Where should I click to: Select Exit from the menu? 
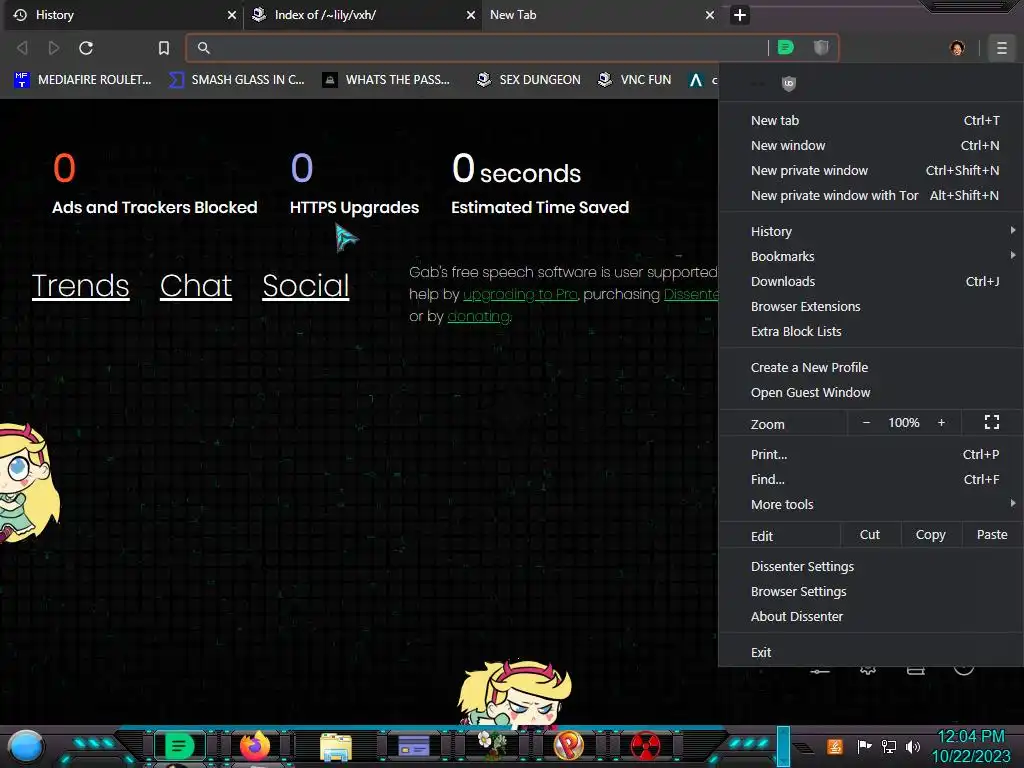click(x=871, y=652)
